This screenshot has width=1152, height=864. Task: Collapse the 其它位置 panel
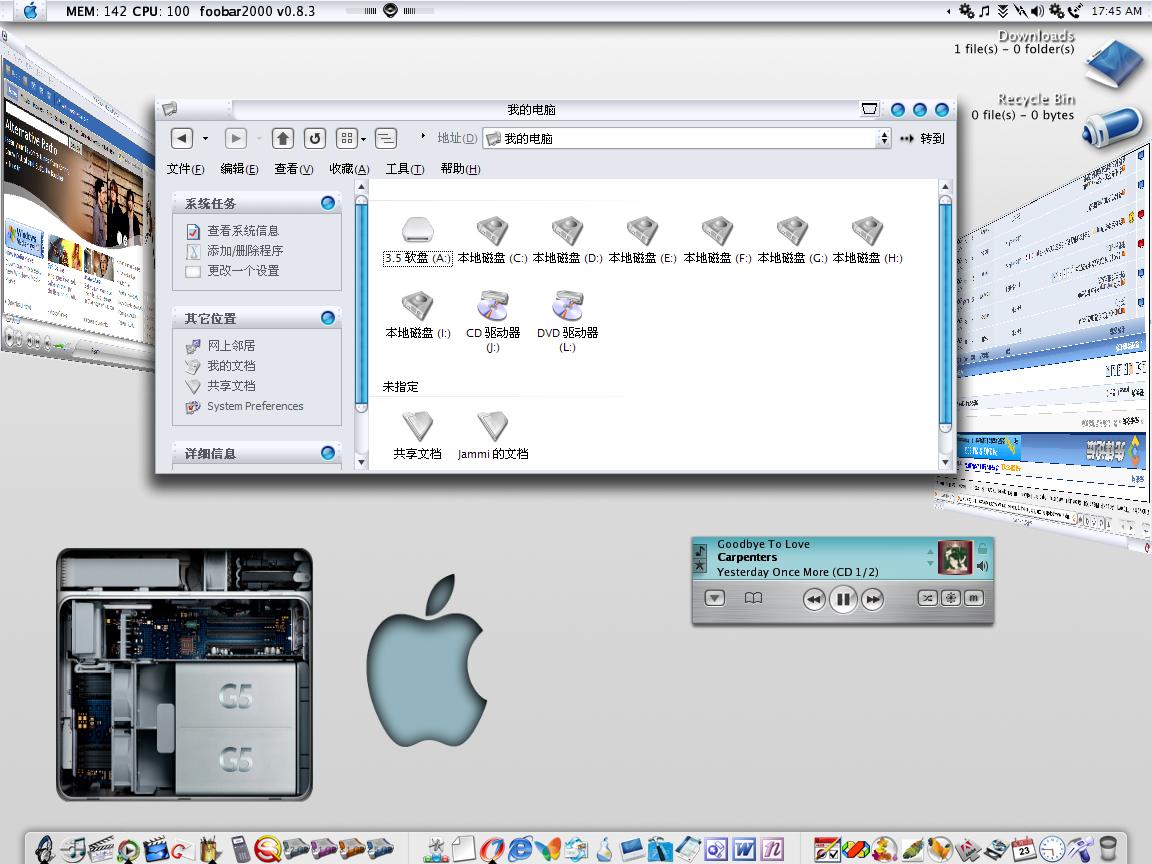(x=328, y=317)
